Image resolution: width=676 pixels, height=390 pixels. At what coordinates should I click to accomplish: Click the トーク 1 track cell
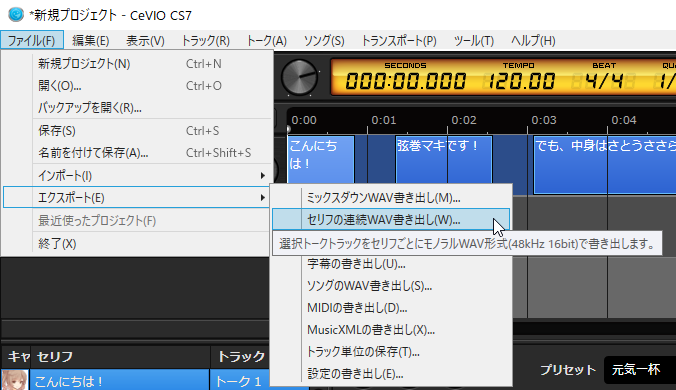click(240, 381)
